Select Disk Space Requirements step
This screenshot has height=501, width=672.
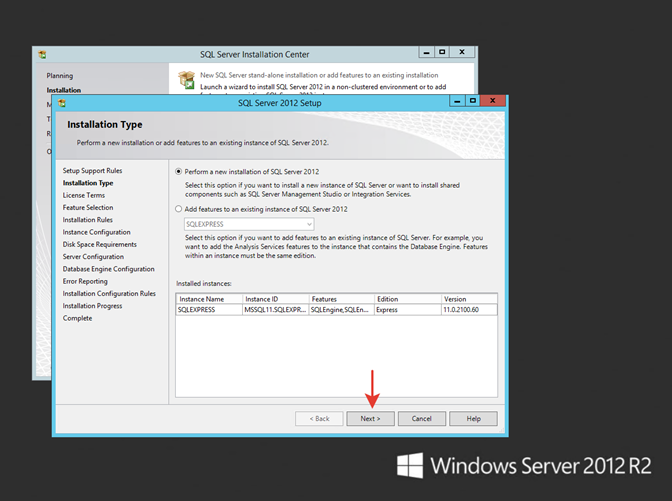pyautogui.click(x=99, y=244)
